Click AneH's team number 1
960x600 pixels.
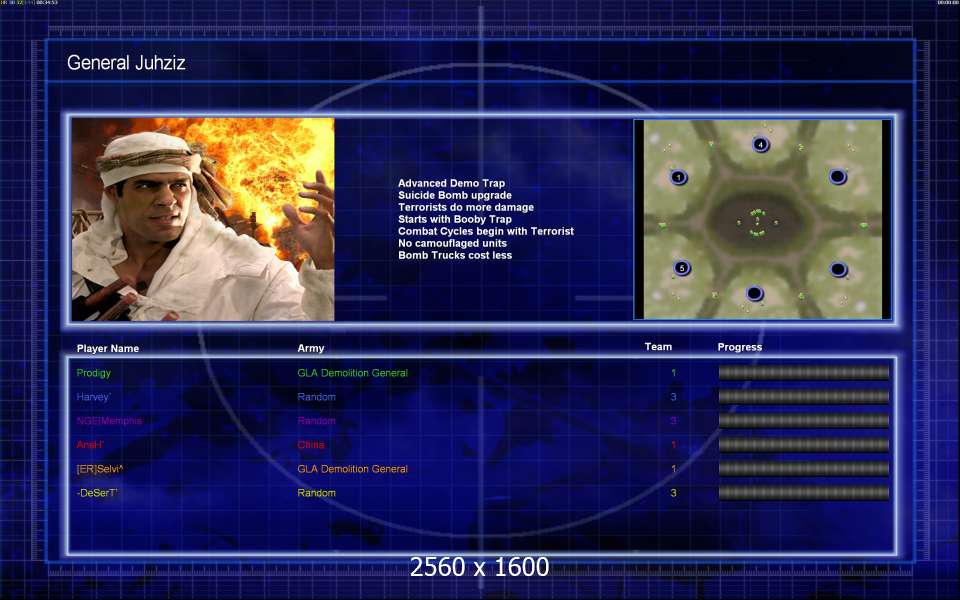pos(673,444)
